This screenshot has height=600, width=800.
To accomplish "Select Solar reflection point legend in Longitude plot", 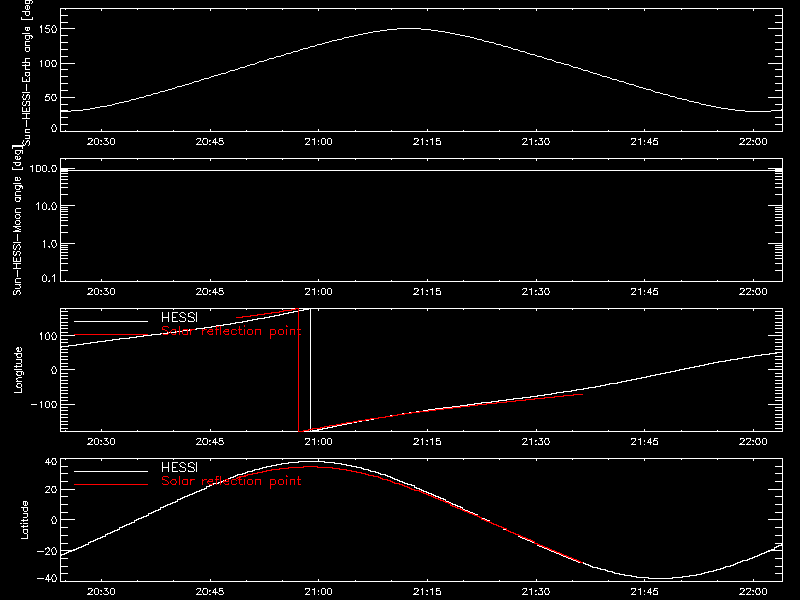I will pos(231,331).
